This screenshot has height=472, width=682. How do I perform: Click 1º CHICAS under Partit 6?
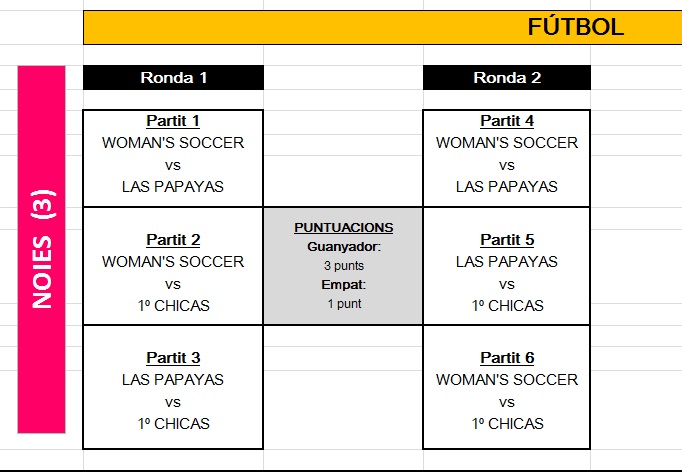point(507,424)
